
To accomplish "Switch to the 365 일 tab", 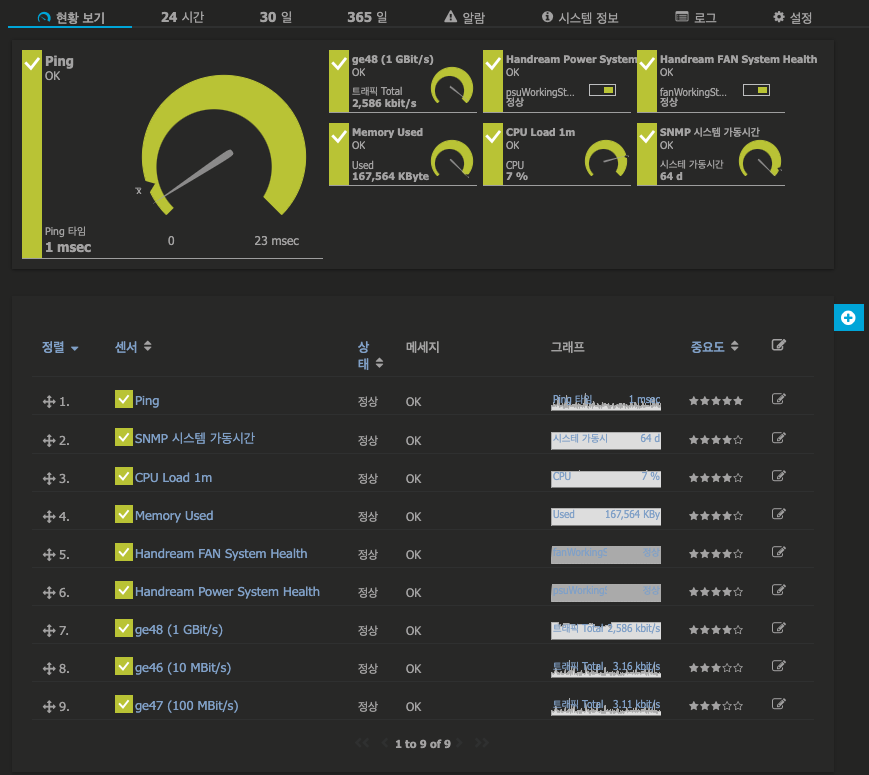I will coord(367,17).
